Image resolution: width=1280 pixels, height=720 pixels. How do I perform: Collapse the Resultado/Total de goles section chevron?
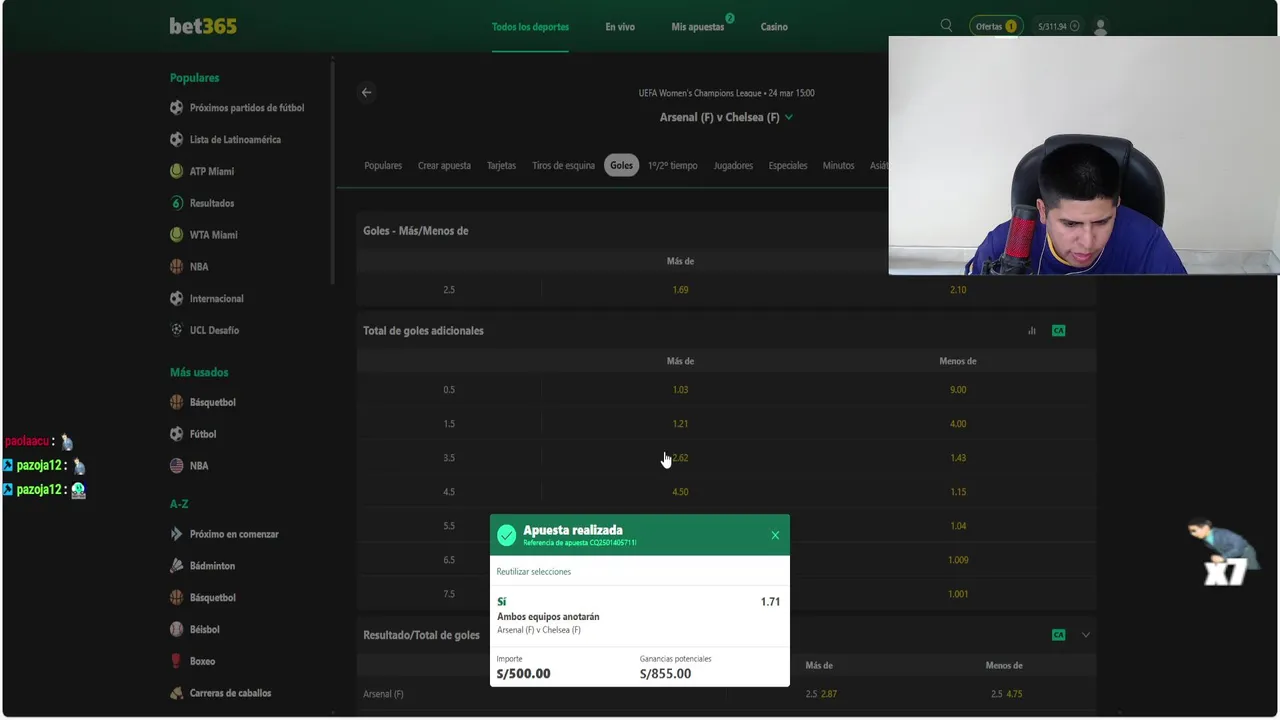tap(1085, 635)
